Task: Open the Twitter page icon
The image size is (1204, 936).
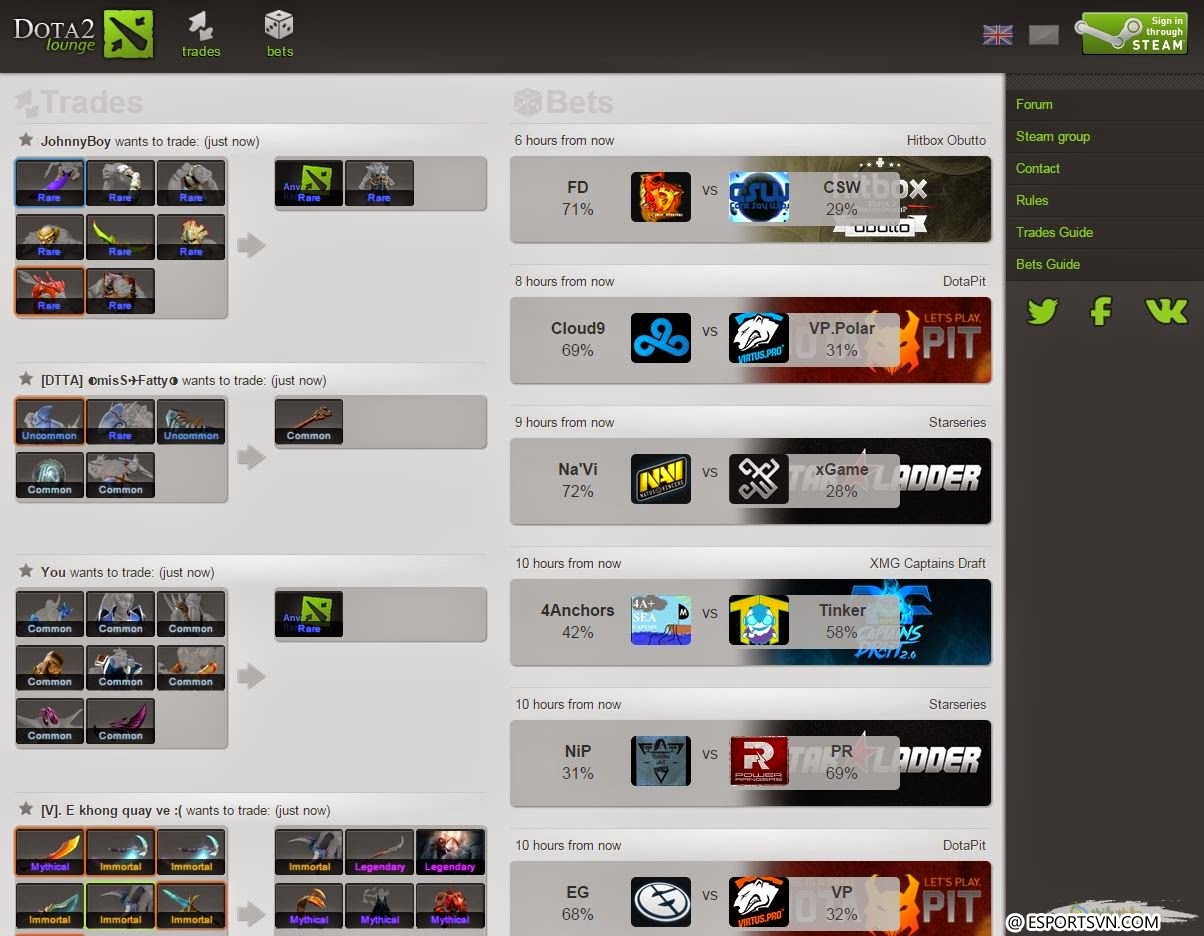Action: (x=1042, y=312)
